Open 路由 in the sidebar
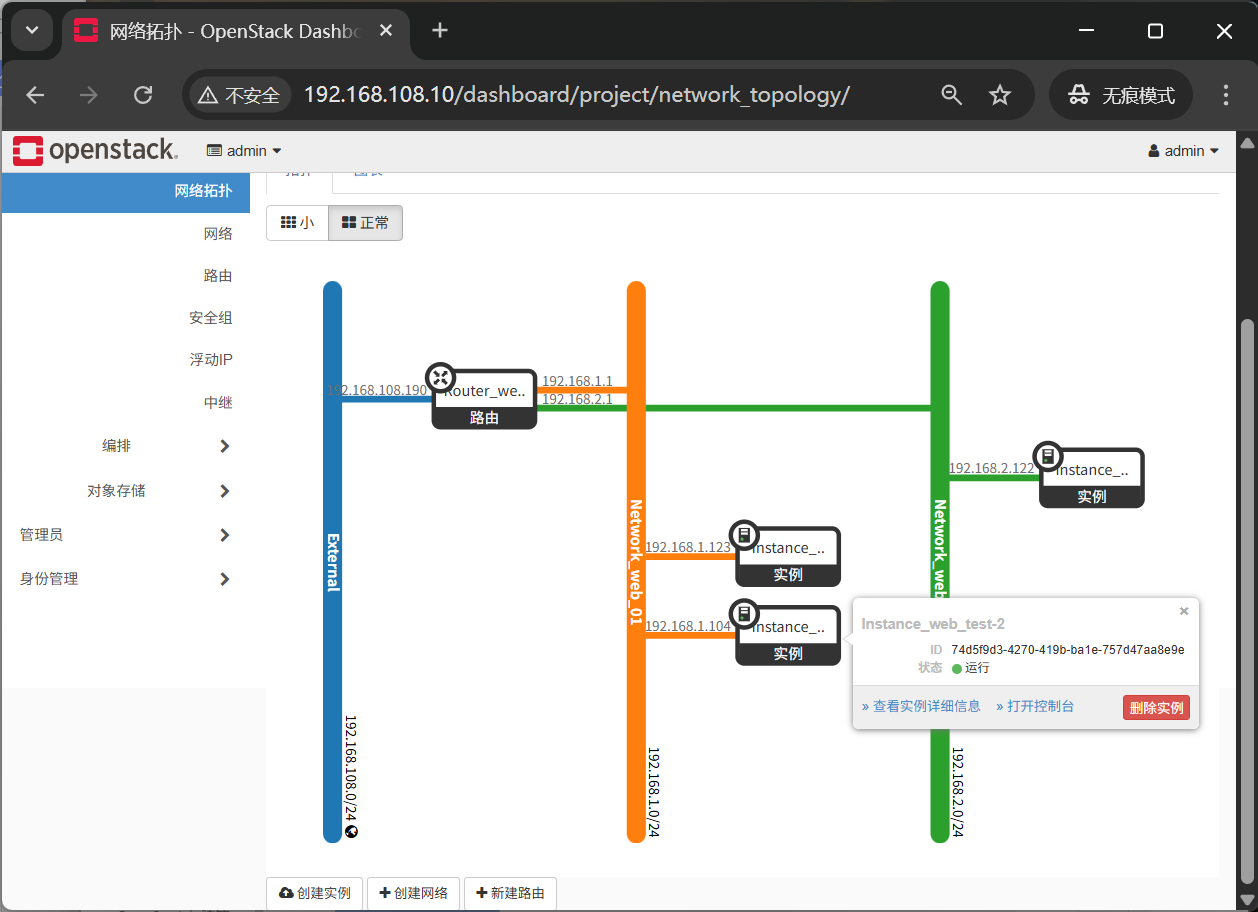 pos(218,275)
